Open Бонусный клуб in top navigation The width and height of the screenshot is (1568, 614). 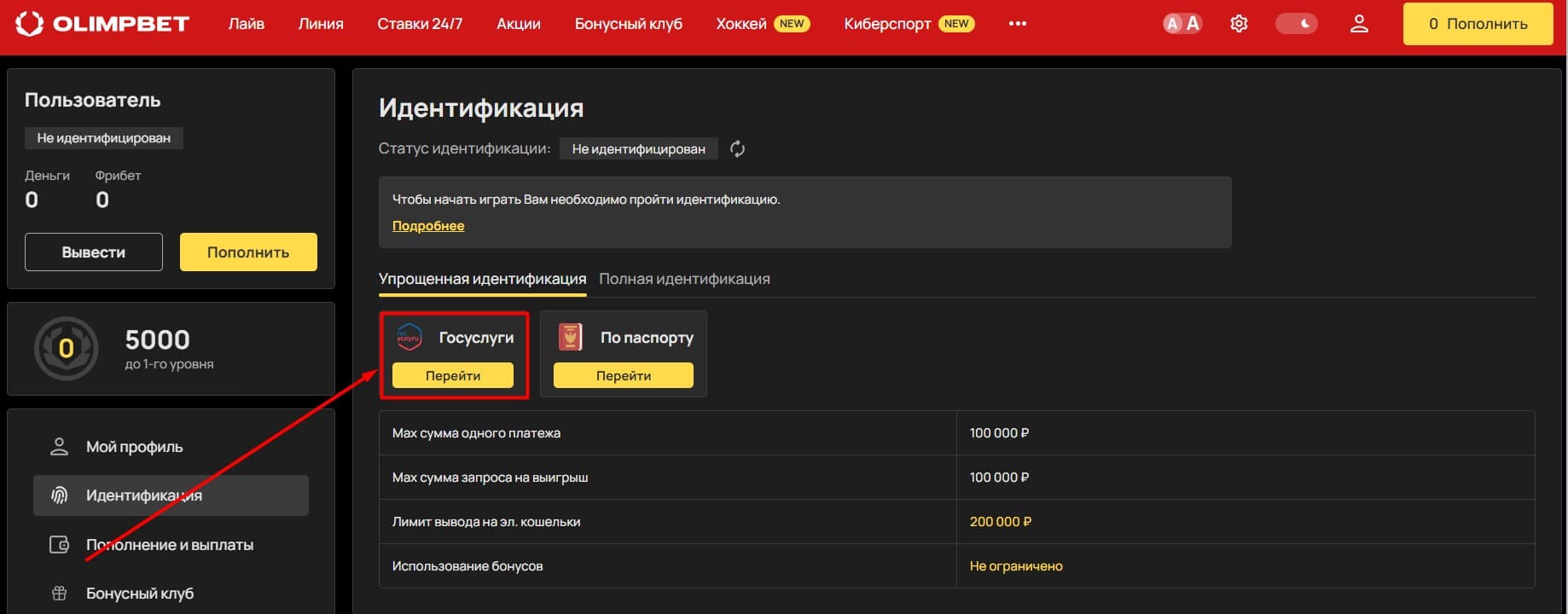tap(629, 24)
